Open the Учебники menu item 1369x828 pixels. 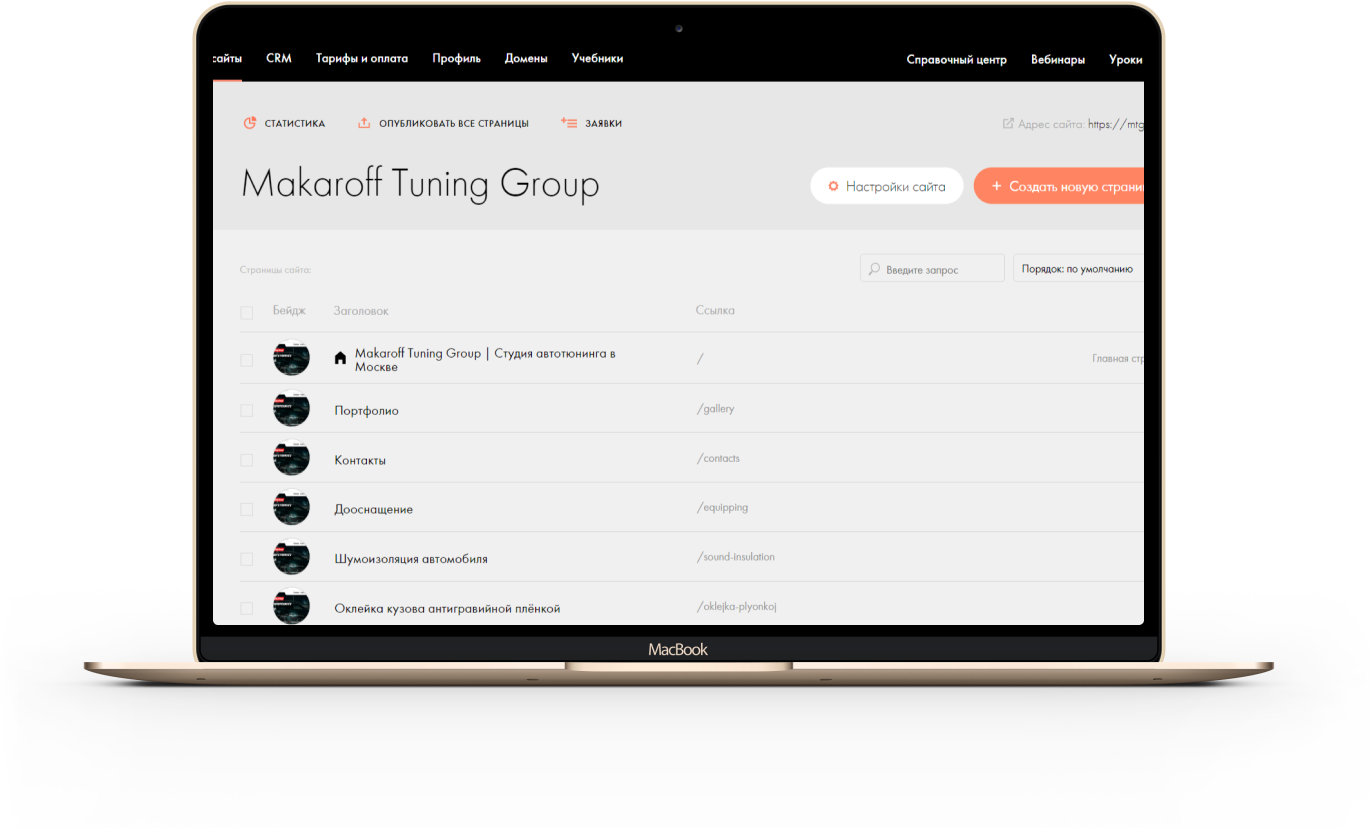coord(597,58)
